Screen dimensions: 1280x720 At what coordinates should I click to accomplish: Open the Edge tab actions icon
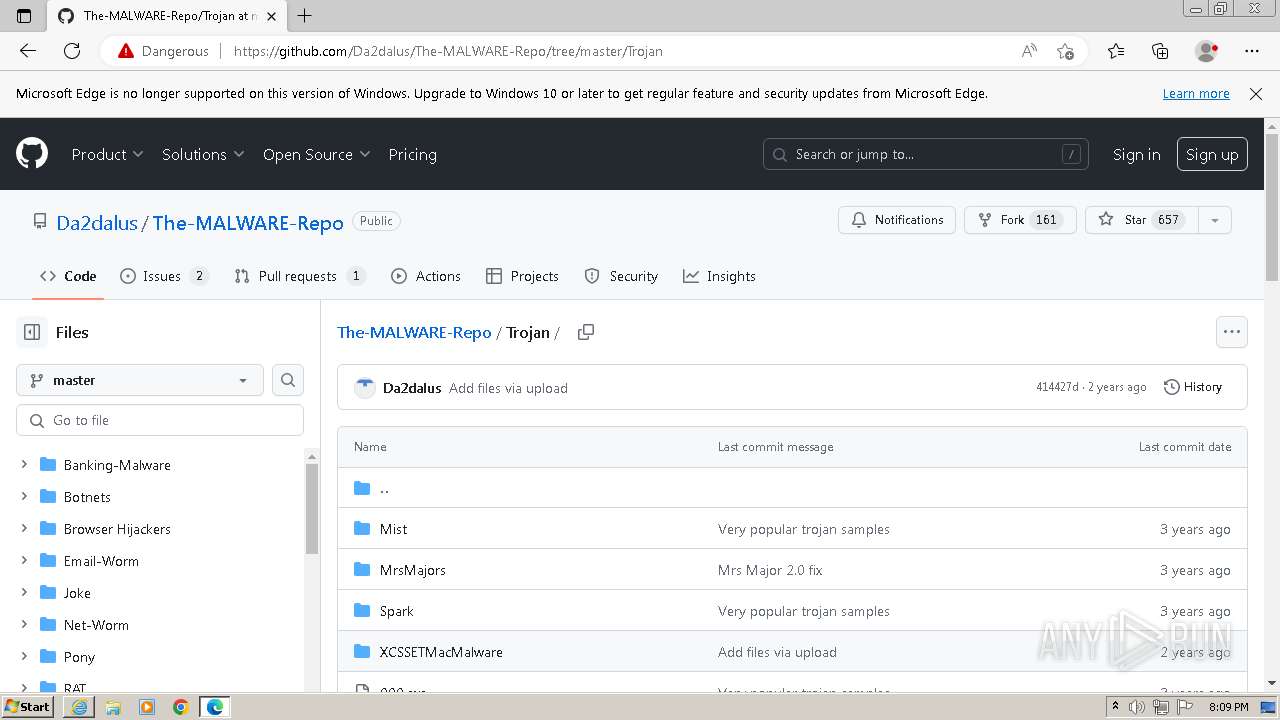click(x=25, y=15)
